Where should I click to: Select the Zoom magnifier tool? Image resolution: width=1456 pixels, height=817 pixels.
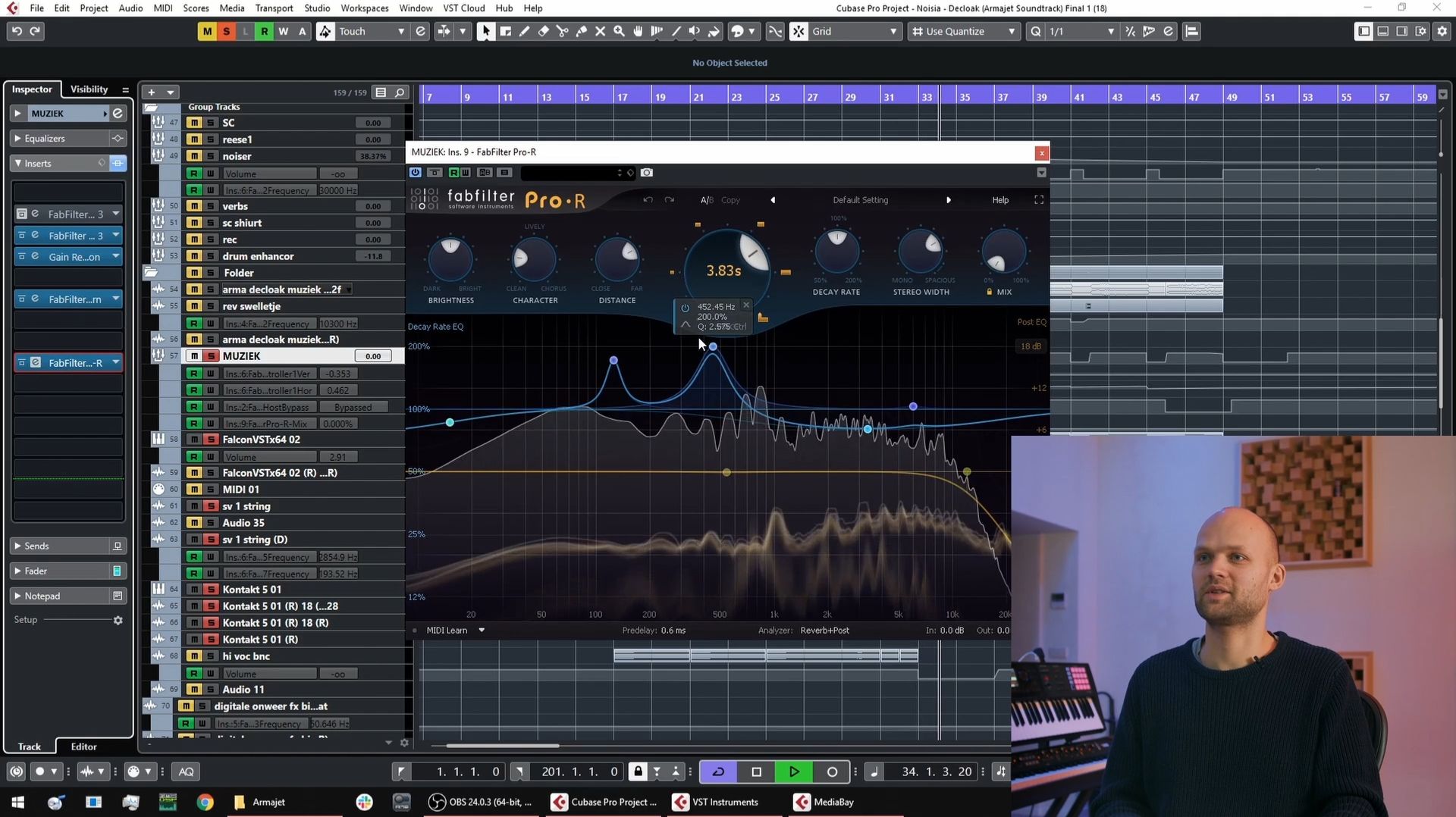[x=619, y=31]
